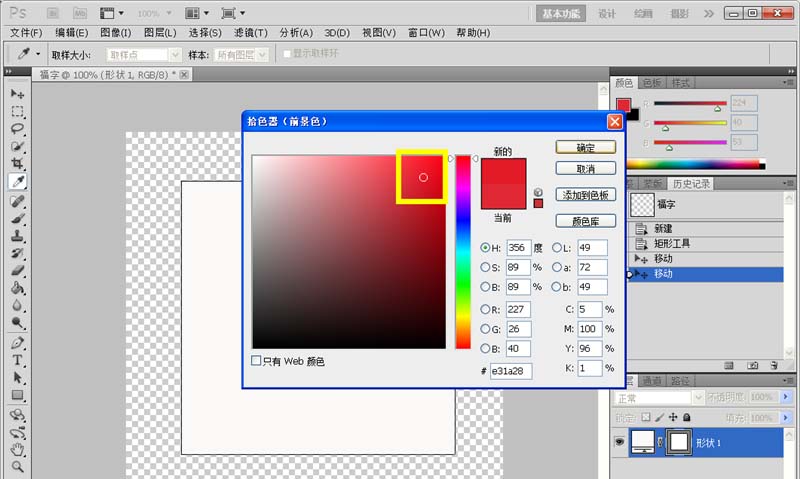The image size is (800, 479).
Task: Open the 文件(F) menu
Action: [x=26, y=33]
